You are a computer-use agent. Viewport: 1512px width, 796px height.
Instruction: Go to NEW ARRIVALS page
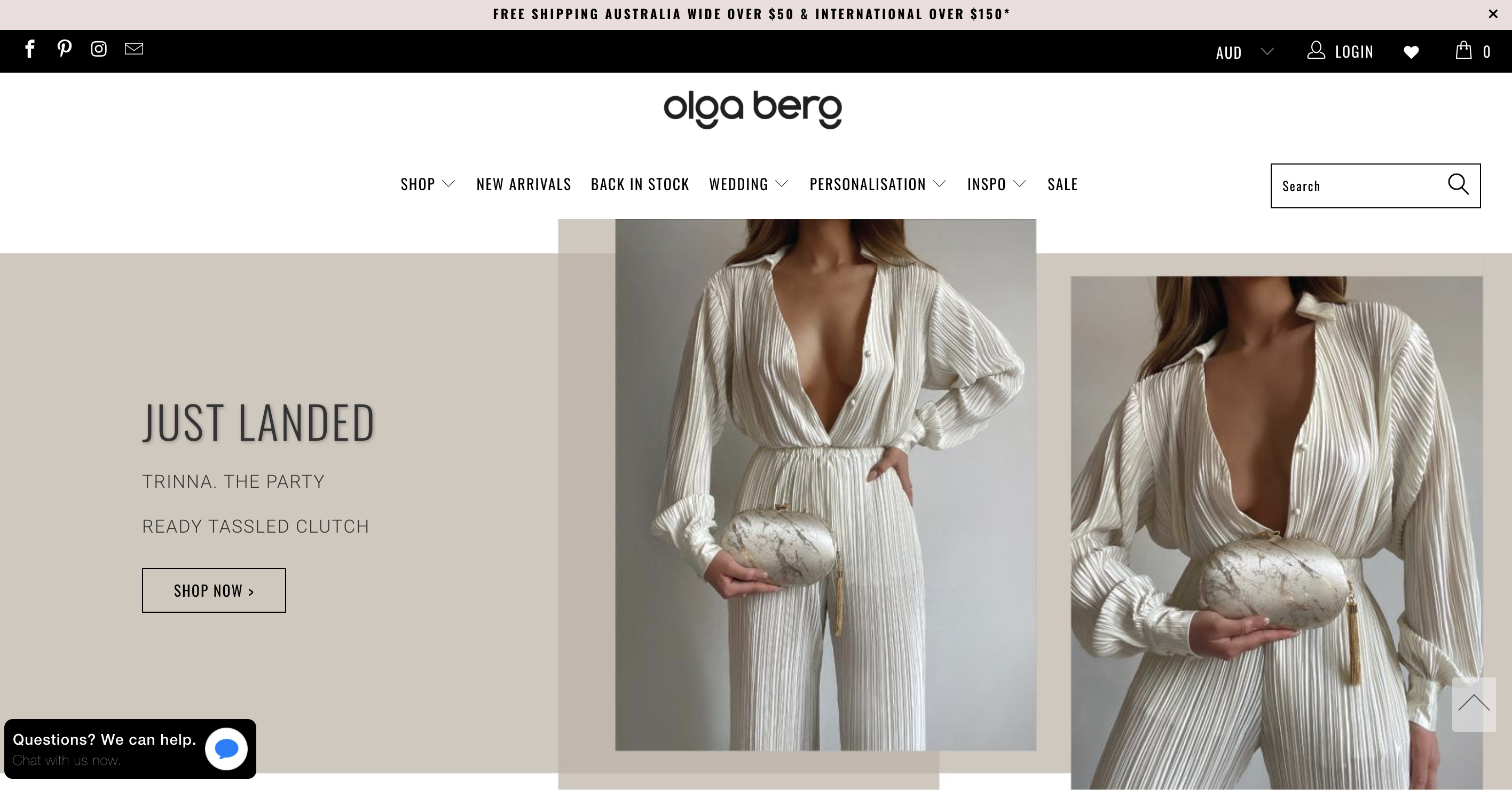coord(524,184)
